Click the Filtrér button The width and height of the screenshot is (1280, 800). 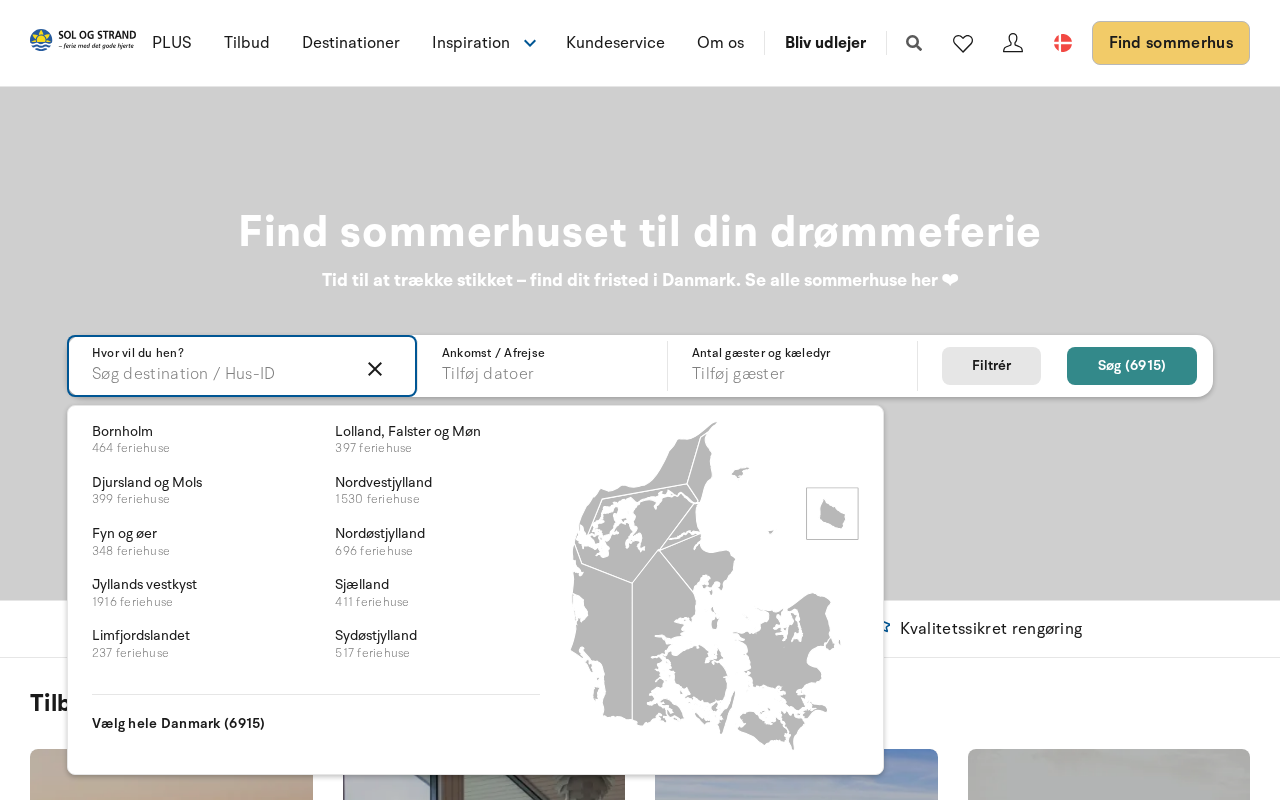991,366
